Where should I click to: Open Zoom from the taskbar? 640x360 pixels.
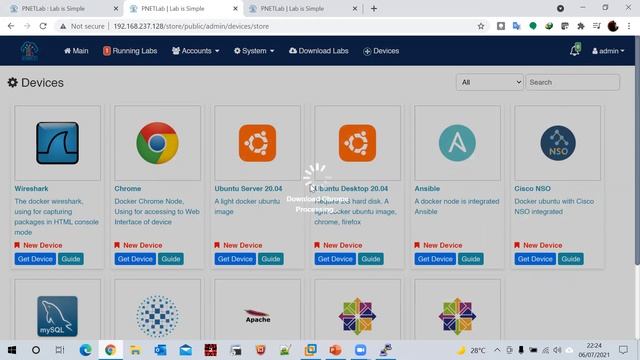click(360, 350)
